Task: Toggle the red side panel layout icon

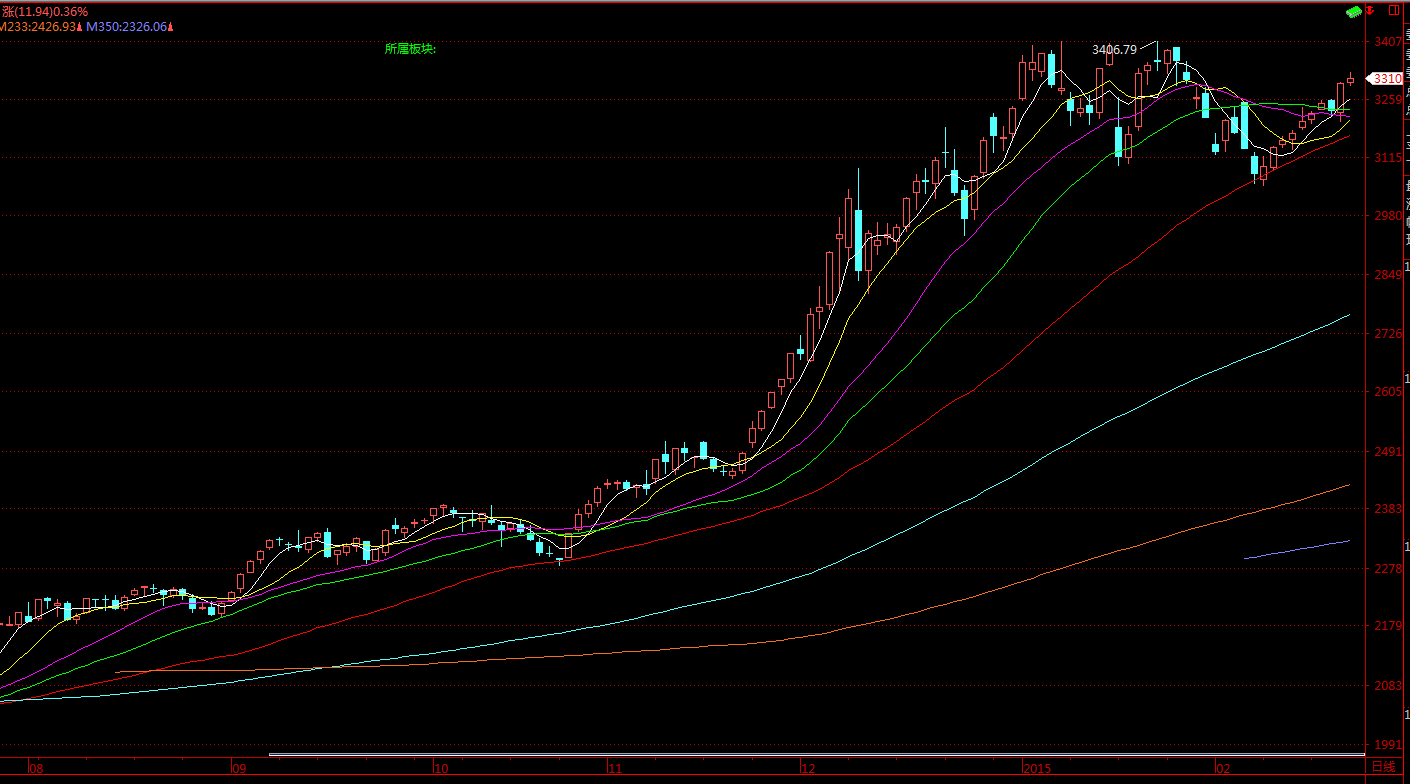Action: pyautogui.click(x=1393, y=11)
